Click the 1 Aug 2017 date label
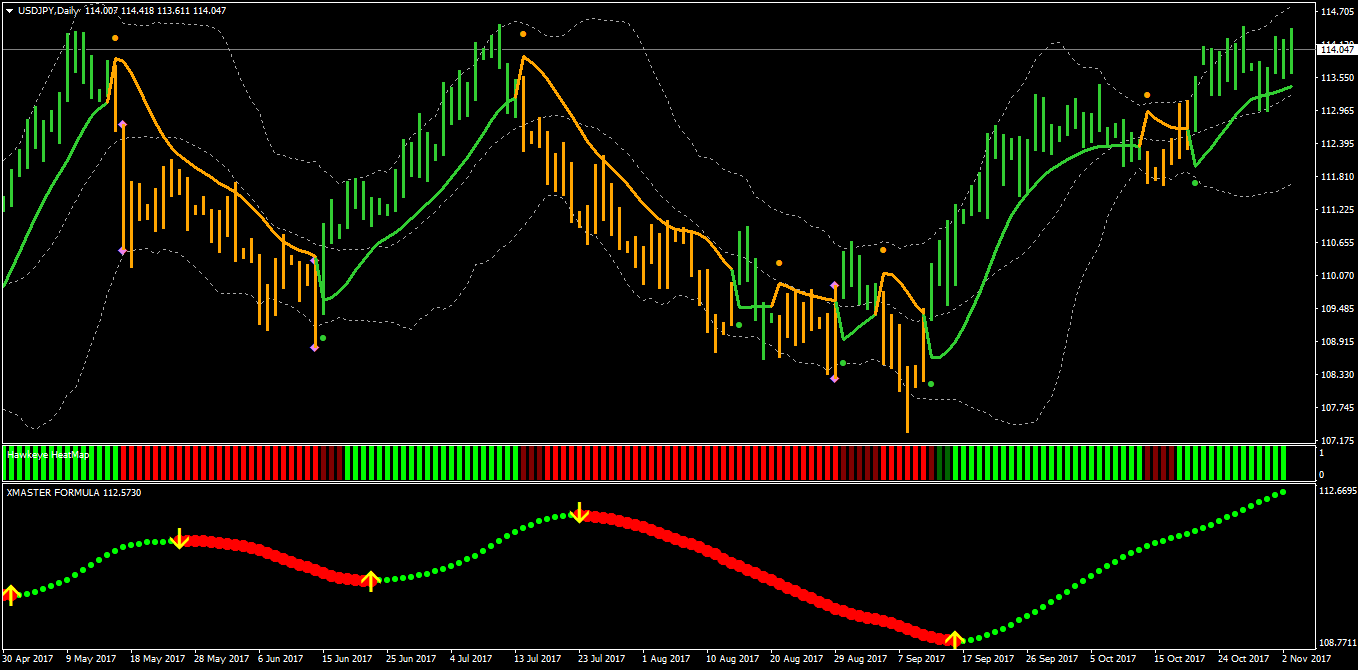1358x670 pixels. pos(666,659)
